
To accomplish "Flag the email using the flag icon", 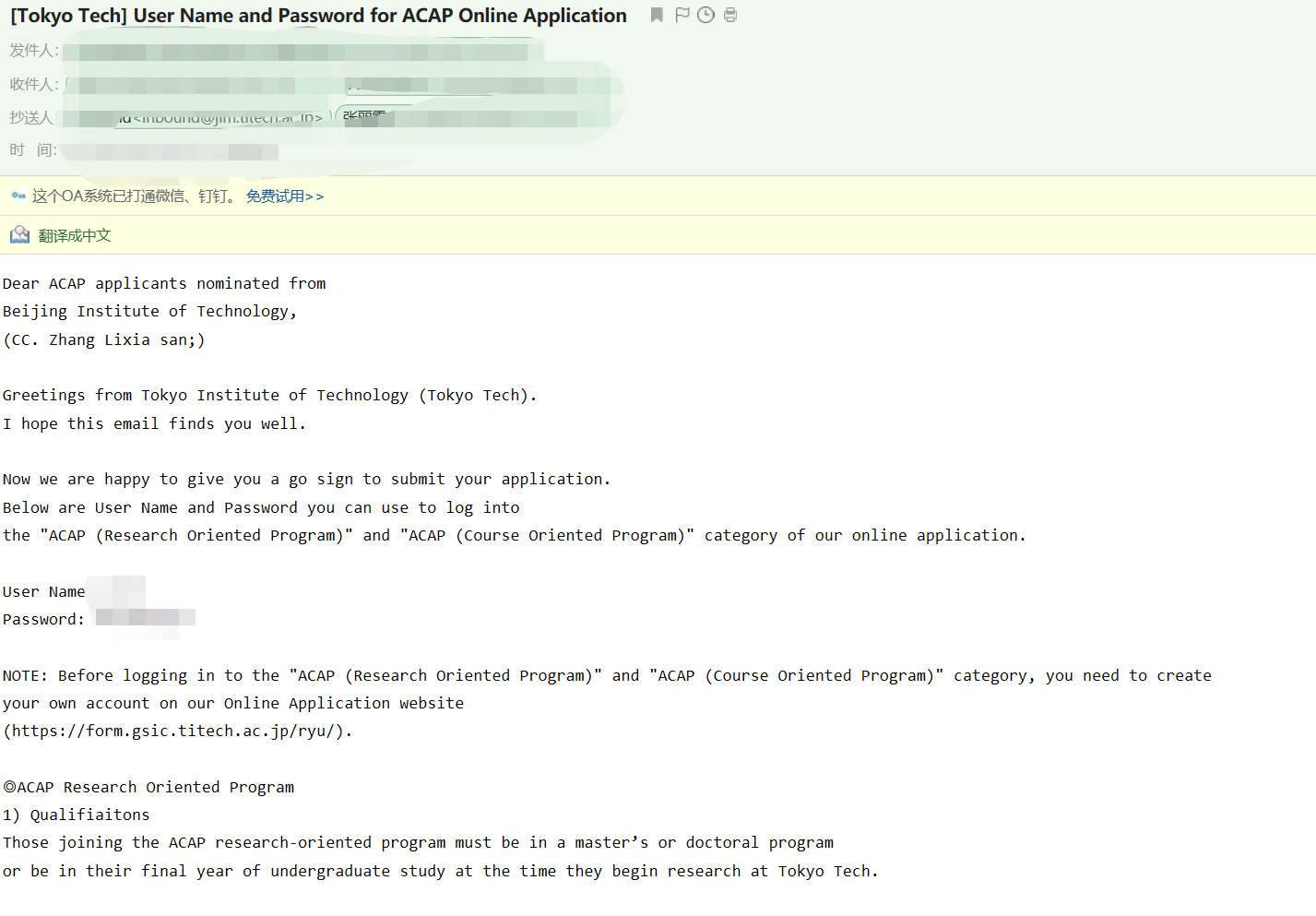I will click(x=682, y=15).
